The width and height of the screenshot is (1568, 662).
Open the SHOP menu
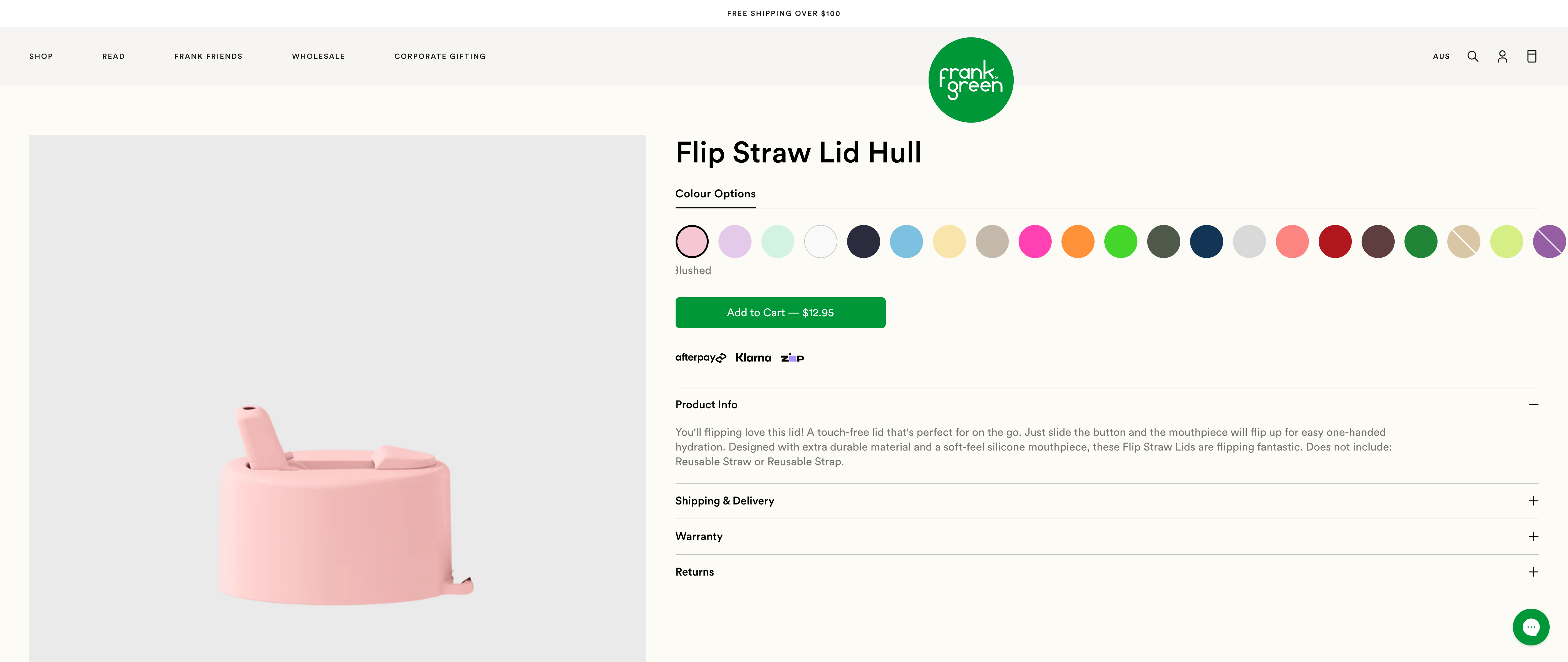[x=41, y=56]
